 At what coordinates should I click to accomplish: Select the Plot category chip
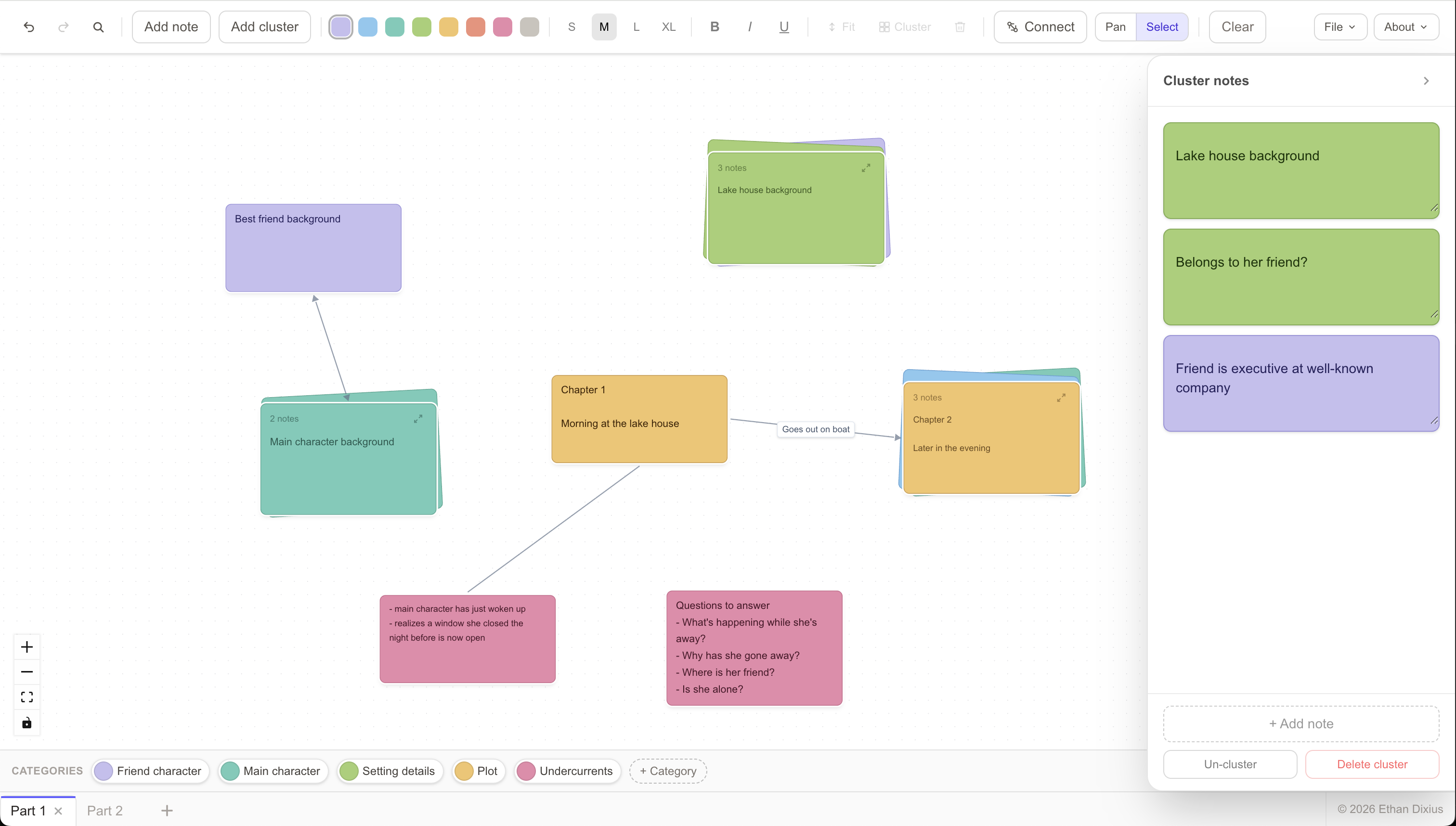(x=478, y=771)
